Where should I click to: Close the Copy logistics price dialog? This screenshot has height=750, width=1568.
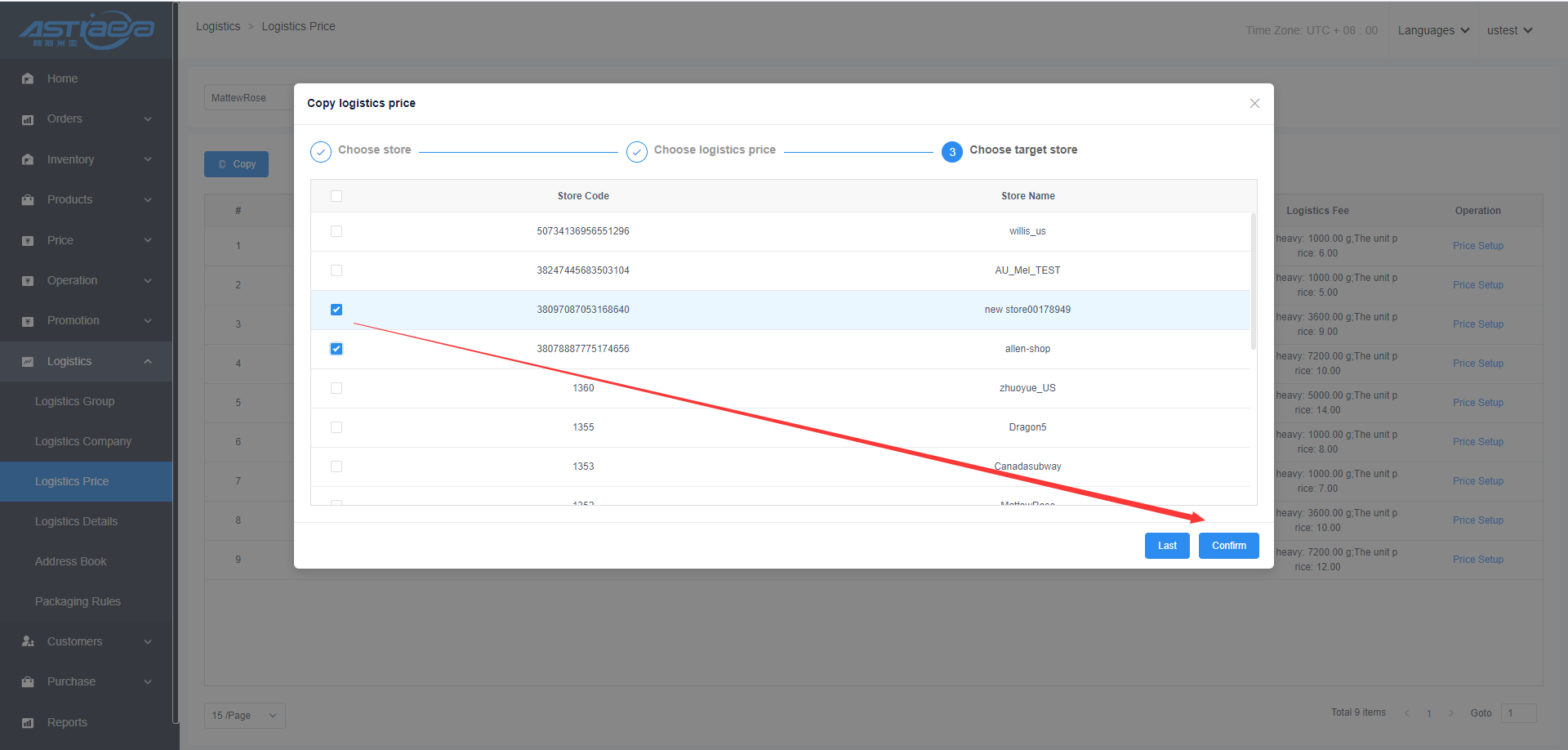[x=1254, y=103]
